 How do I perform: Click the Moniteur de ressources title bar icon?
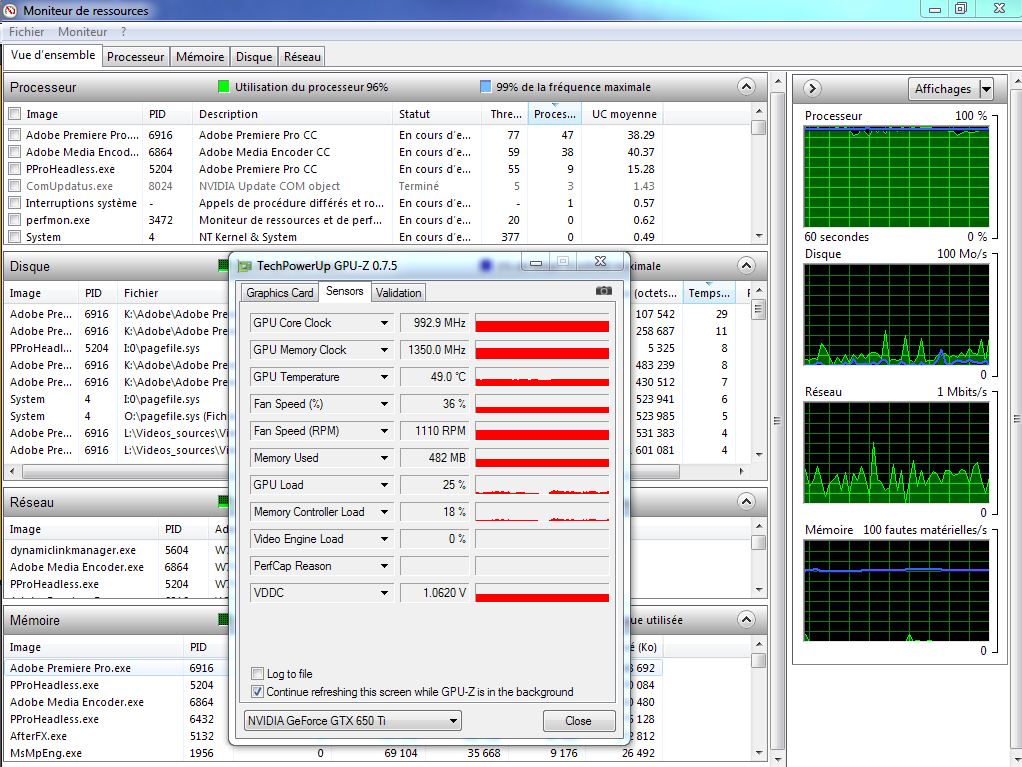(x=10, y=10)
